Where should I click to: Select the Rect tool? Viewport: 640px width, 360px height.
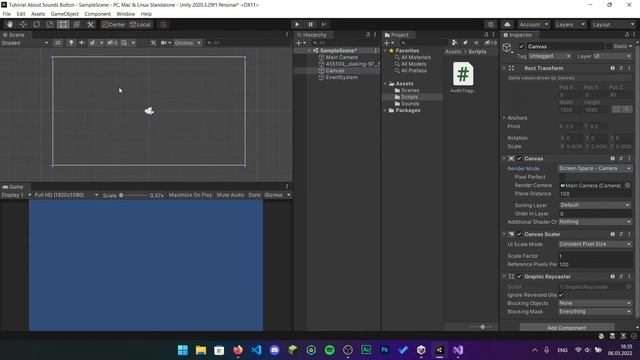[x=63, y=24]
